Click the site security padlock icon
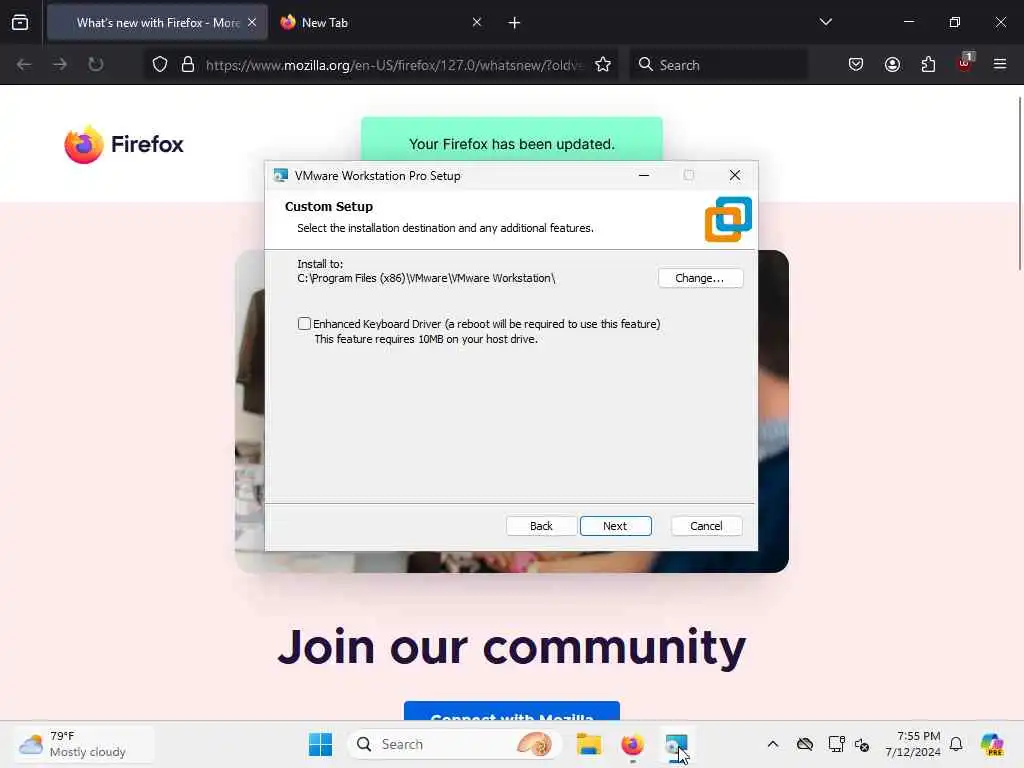Image resolution: width=1024 pixels, height=768 pixels. click(188, 65)
